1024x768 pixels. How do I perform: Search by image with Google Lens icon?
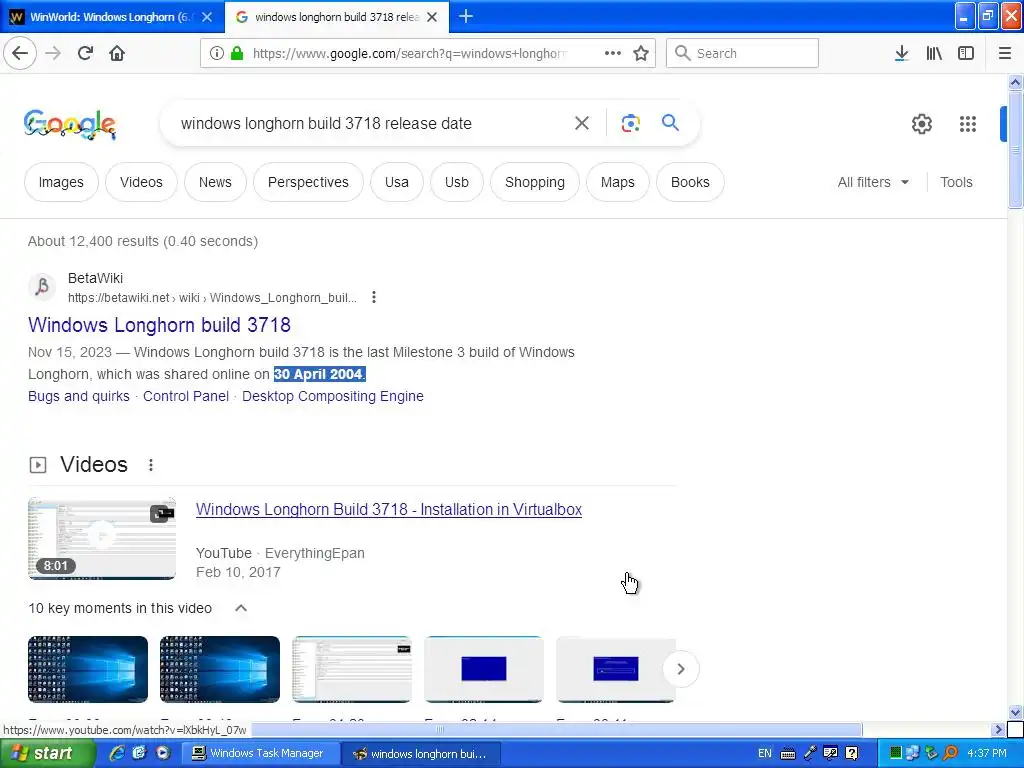point(630,123)
